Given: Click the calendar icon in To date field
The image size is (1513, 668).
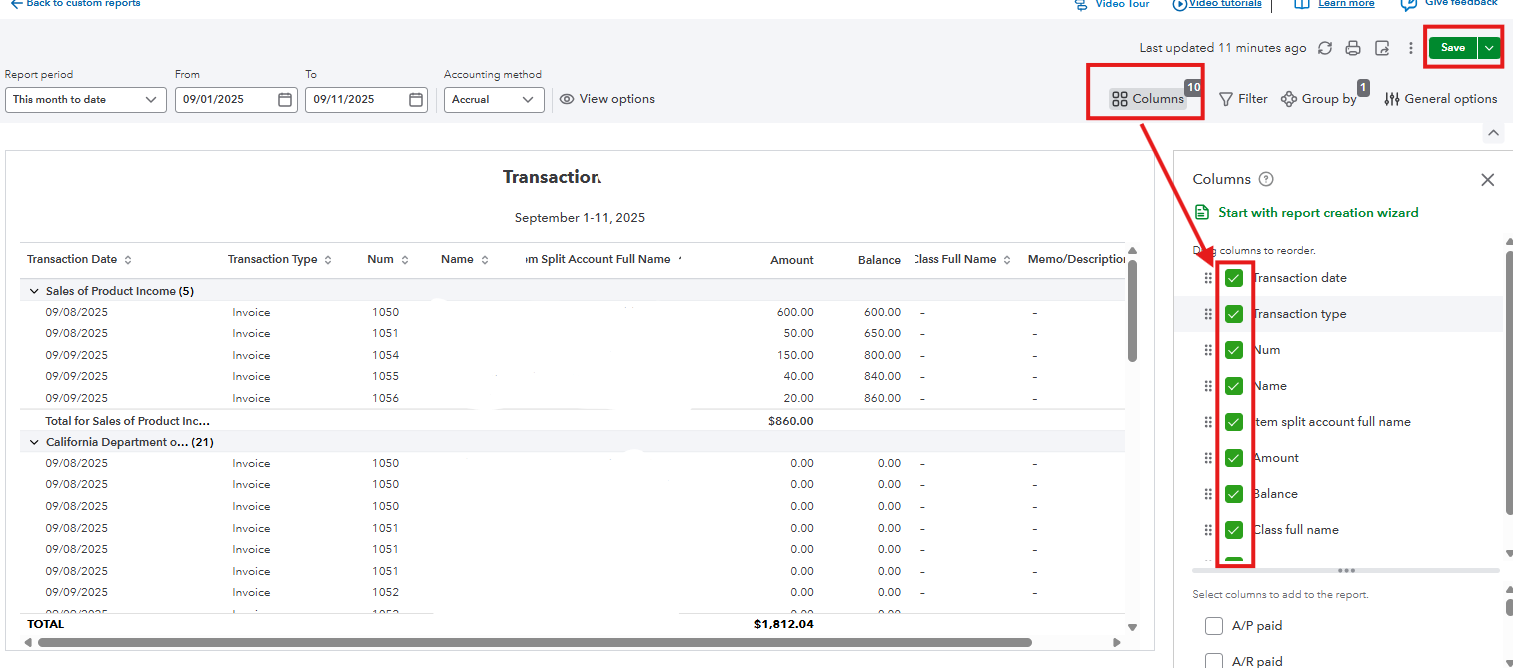Looking at the screenshot, I should coord(416,100).
